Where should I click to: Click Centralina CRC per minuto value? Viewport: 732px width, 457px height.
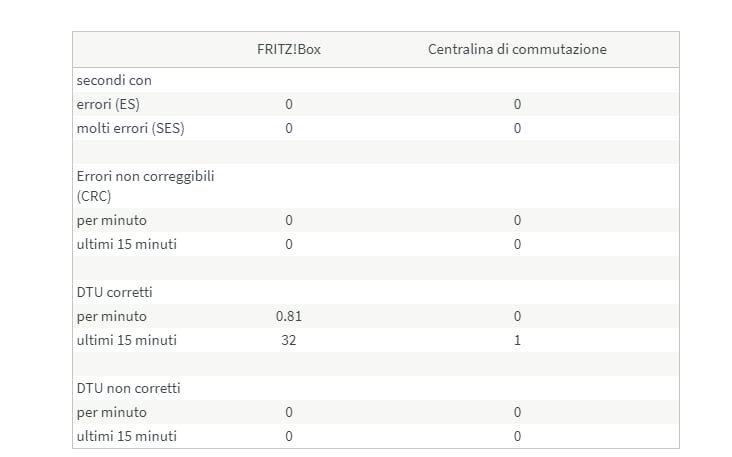517,220
